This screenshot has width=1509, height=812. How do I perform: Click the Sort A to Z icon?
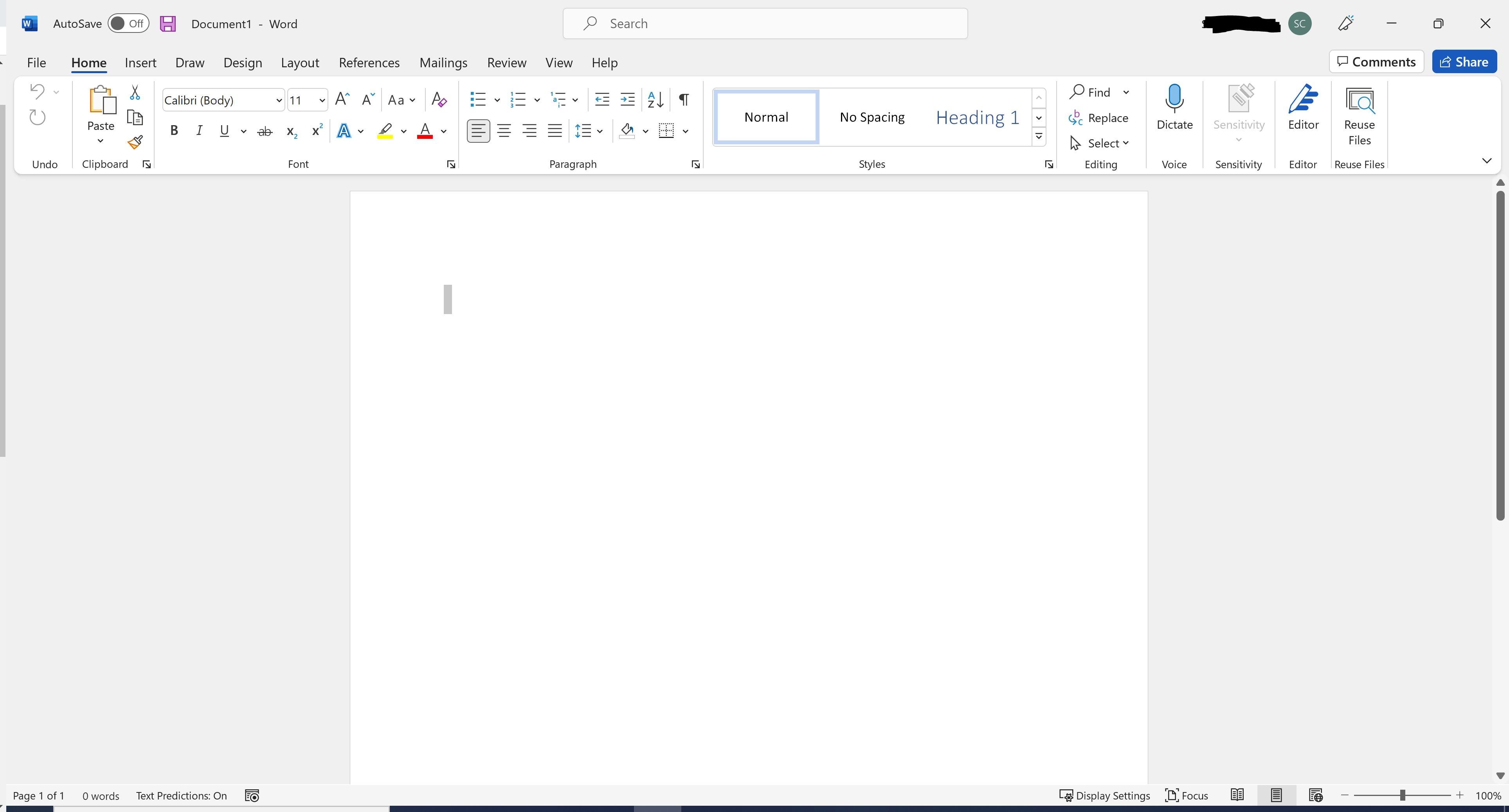point(655,99)
